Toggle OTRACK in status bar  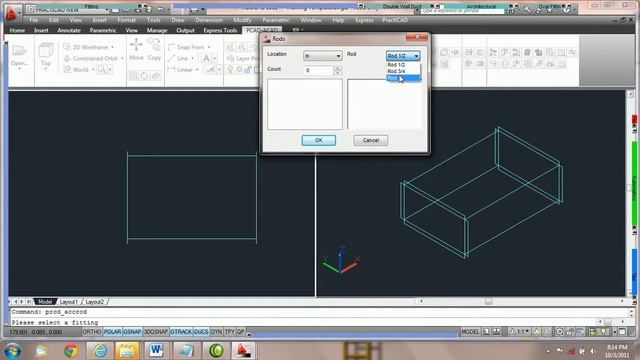click(x=181, y=332)
